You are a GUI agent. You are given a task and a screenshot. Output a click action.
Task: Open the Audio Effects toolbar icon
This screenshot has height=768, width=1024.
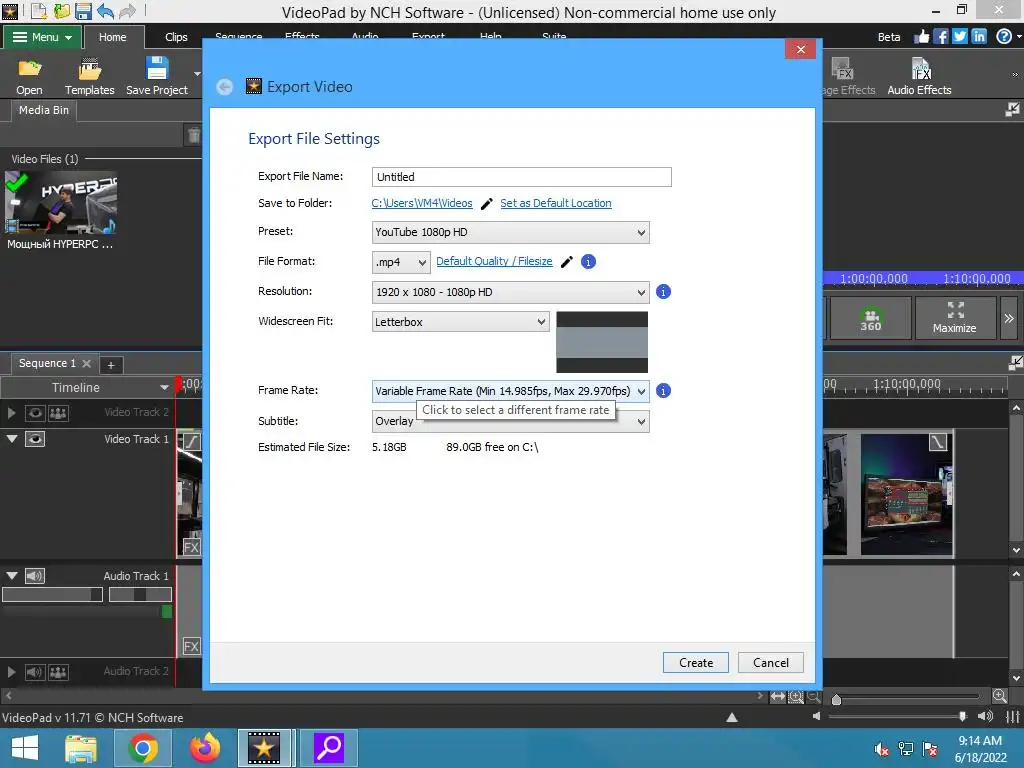click(x=919, y=76)
